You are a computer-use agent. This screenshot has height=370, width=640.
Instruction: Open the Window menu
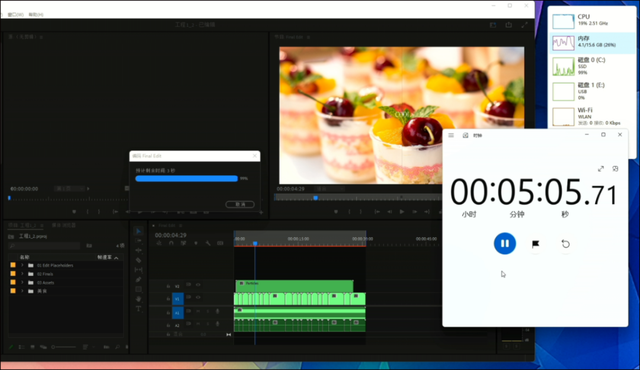(16, 15)
